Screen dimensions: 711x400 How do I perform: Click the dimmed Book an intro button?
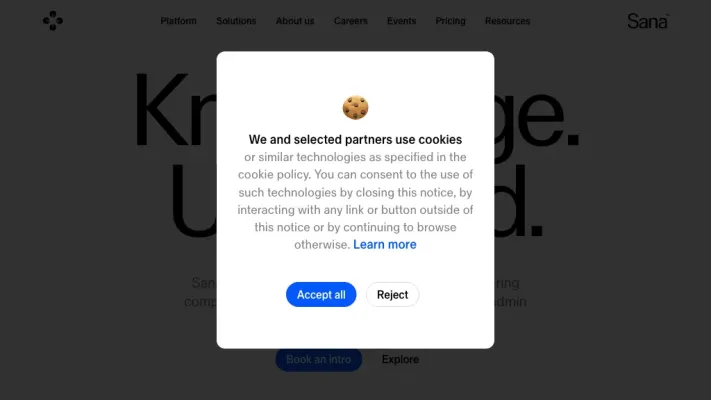319,359
